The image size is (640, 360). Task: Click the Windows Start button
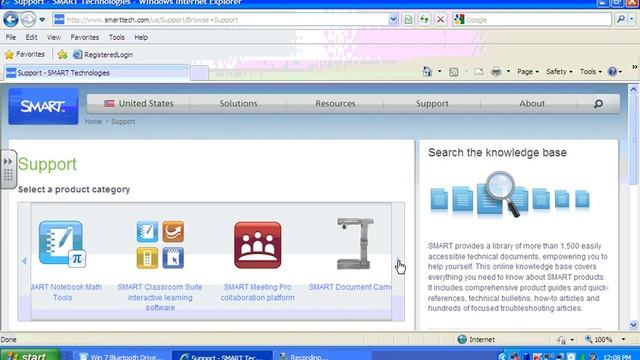pos(29,356)
